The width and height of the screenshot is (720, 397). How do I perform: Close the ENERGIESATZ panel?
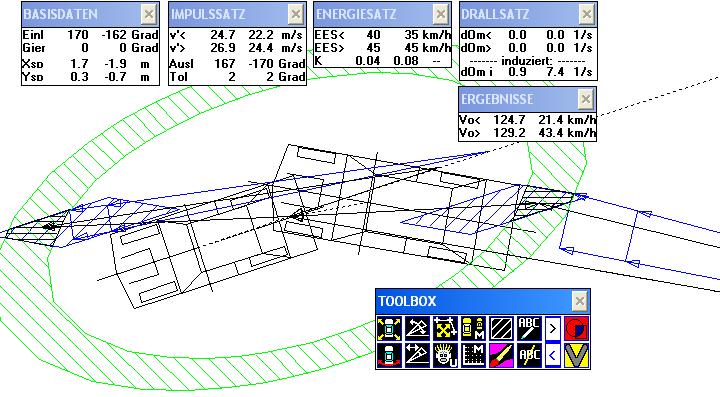click(x=441, y=15)
